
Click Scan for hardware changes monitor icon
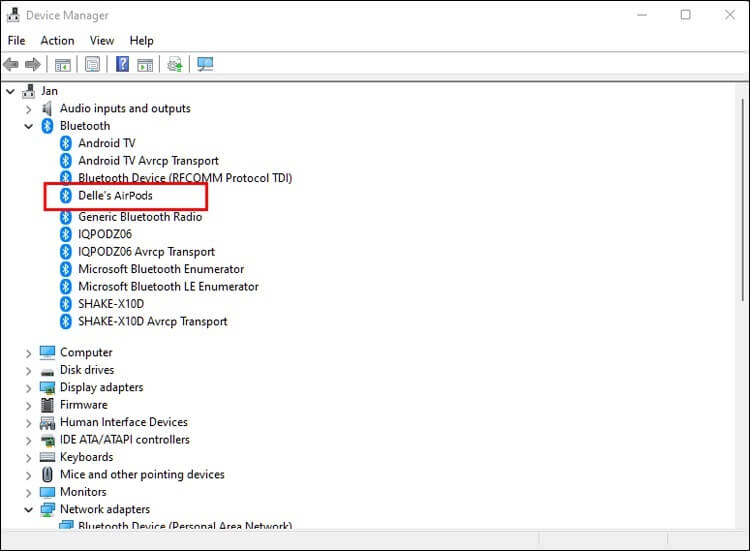tap(205, 64)
